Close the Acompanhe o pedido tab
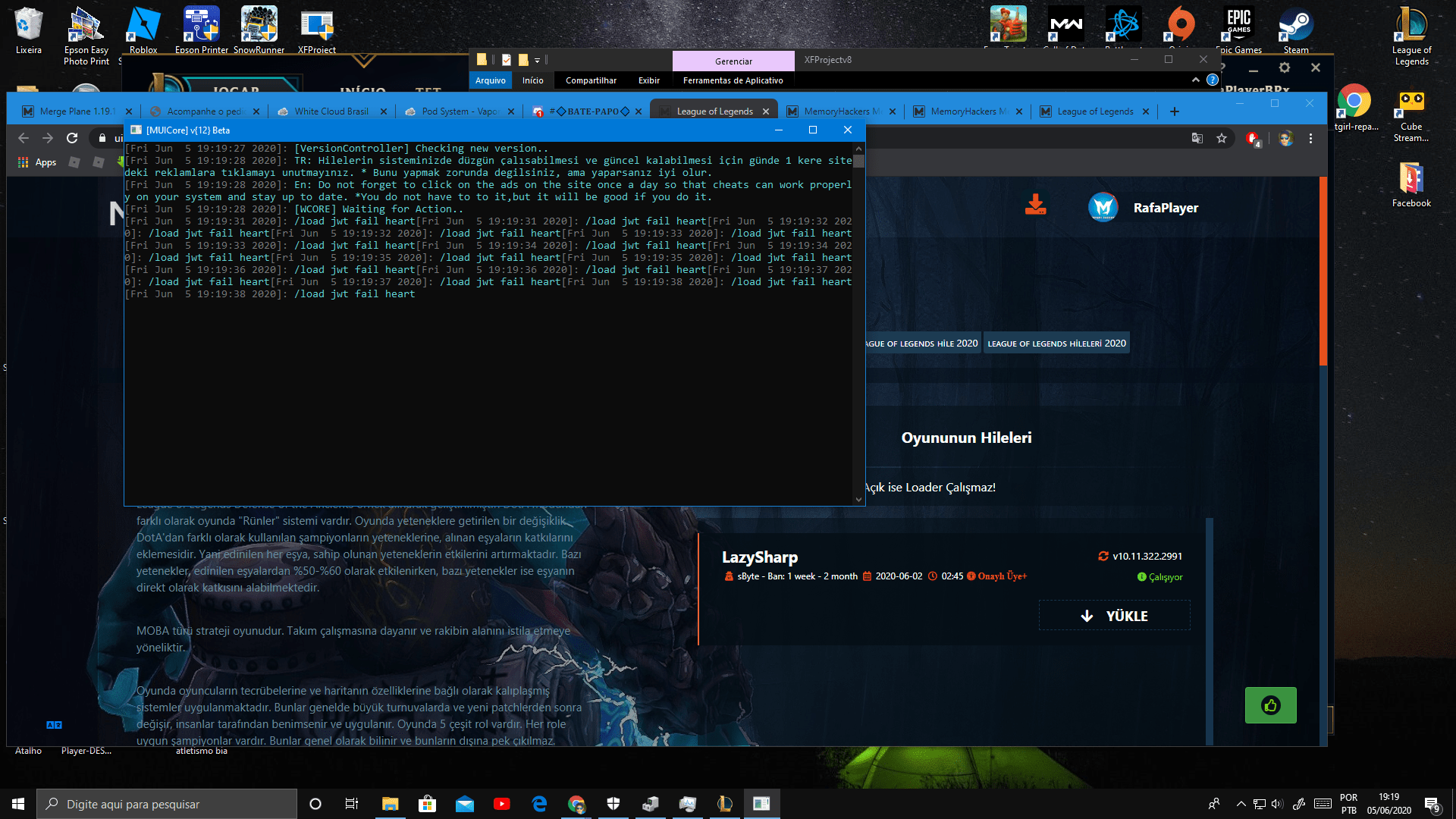This screenshot has width=1456, height=819. [x=256, y=111]
